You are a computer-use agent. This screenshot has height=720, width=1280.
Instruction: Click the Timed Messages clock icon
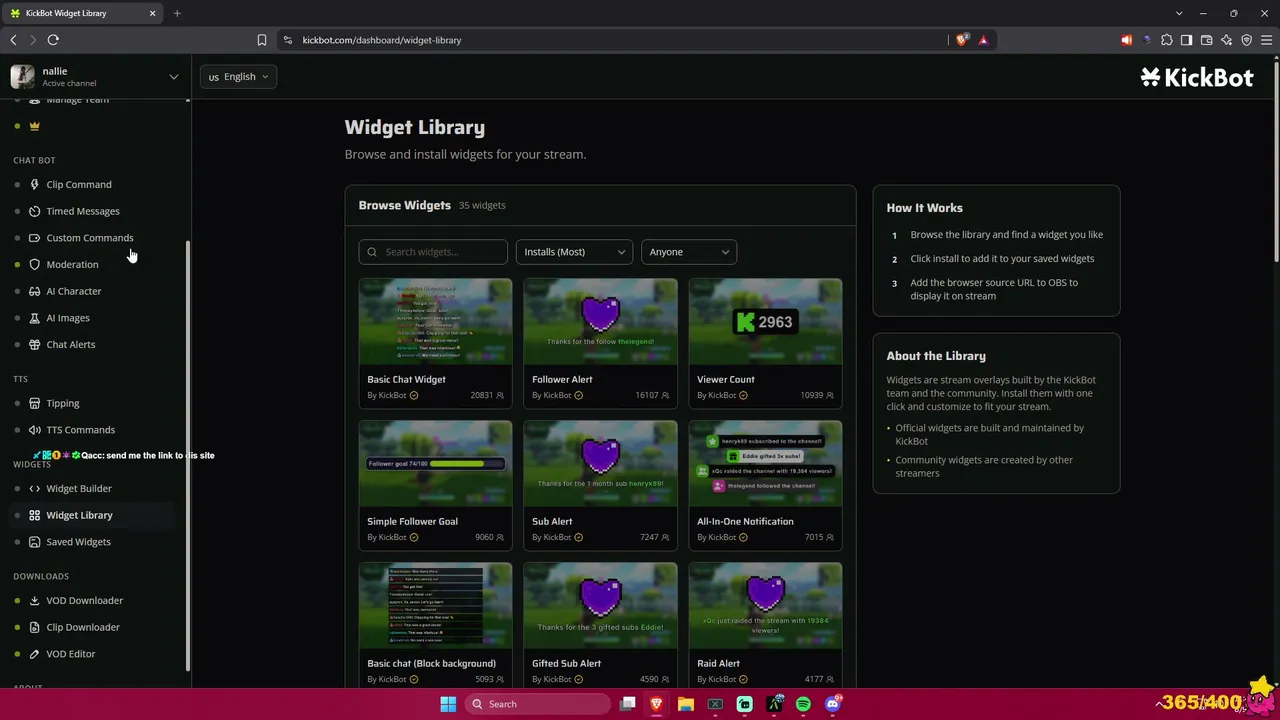pos(35,211)
